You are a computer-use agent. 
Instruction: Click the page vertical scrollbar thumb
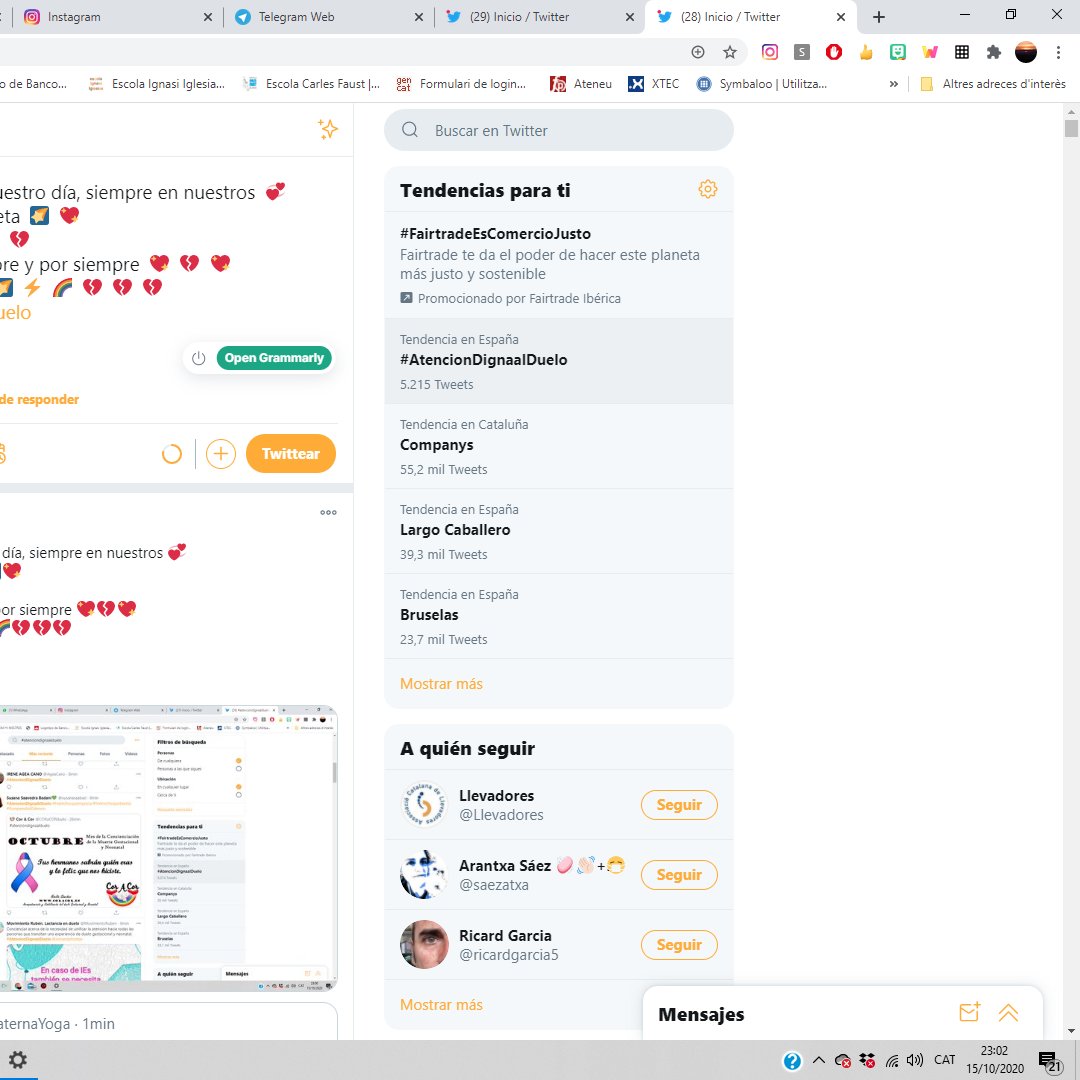tap(1071, 129)
